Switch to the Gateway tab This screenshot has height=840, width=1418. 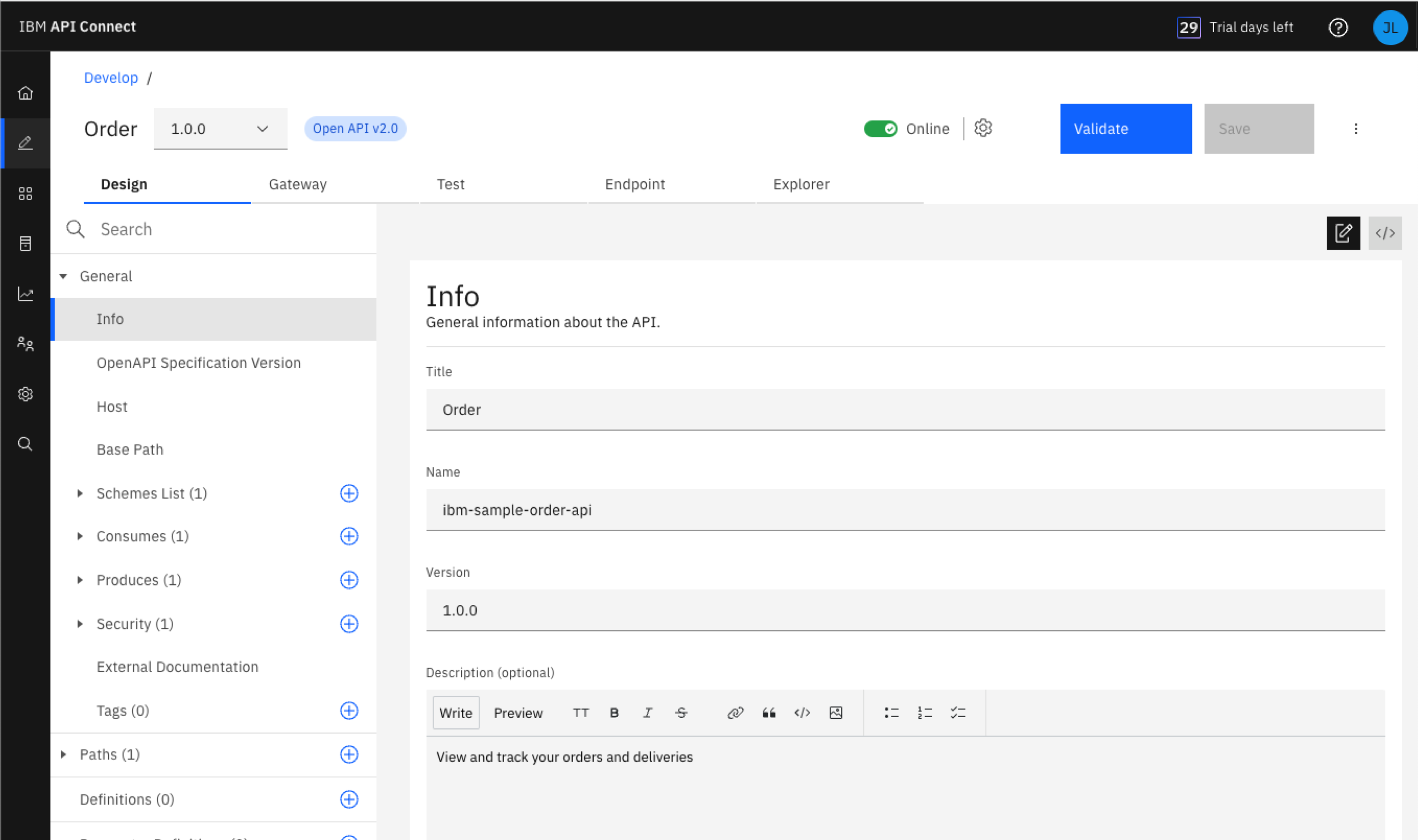297,183
